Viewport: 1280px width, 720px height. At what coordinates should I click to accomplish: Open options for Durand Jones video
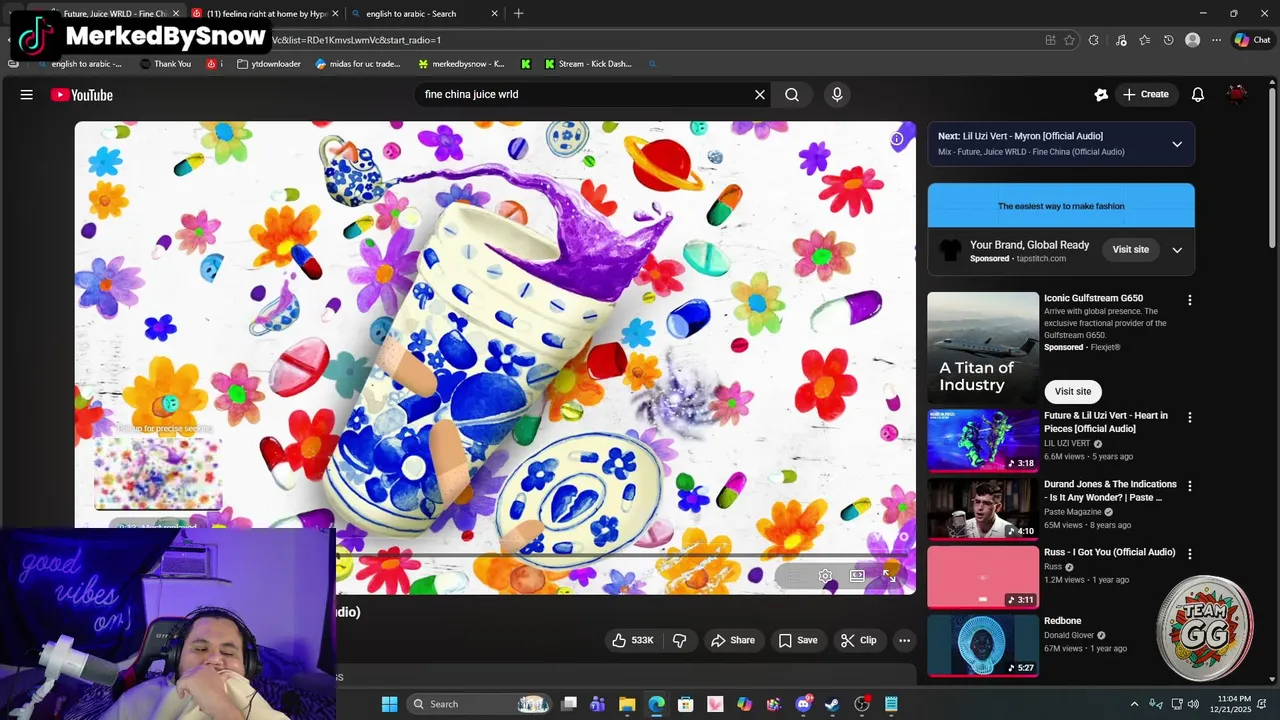tap(1189, 486)
